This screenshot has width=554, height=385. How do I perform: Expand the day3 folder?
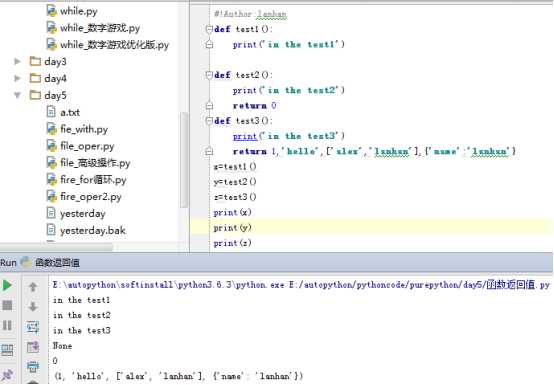pyautogui.click(x=17, y=61)
